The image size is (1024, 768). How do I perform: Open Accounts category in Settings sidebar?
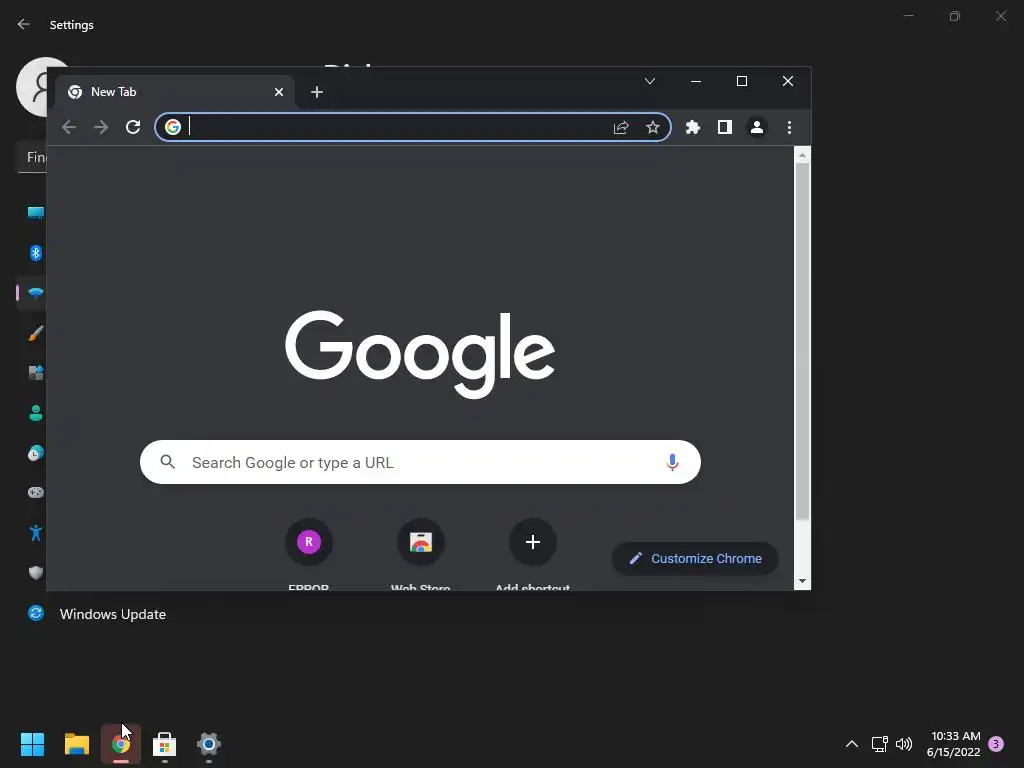coord(36,413)
